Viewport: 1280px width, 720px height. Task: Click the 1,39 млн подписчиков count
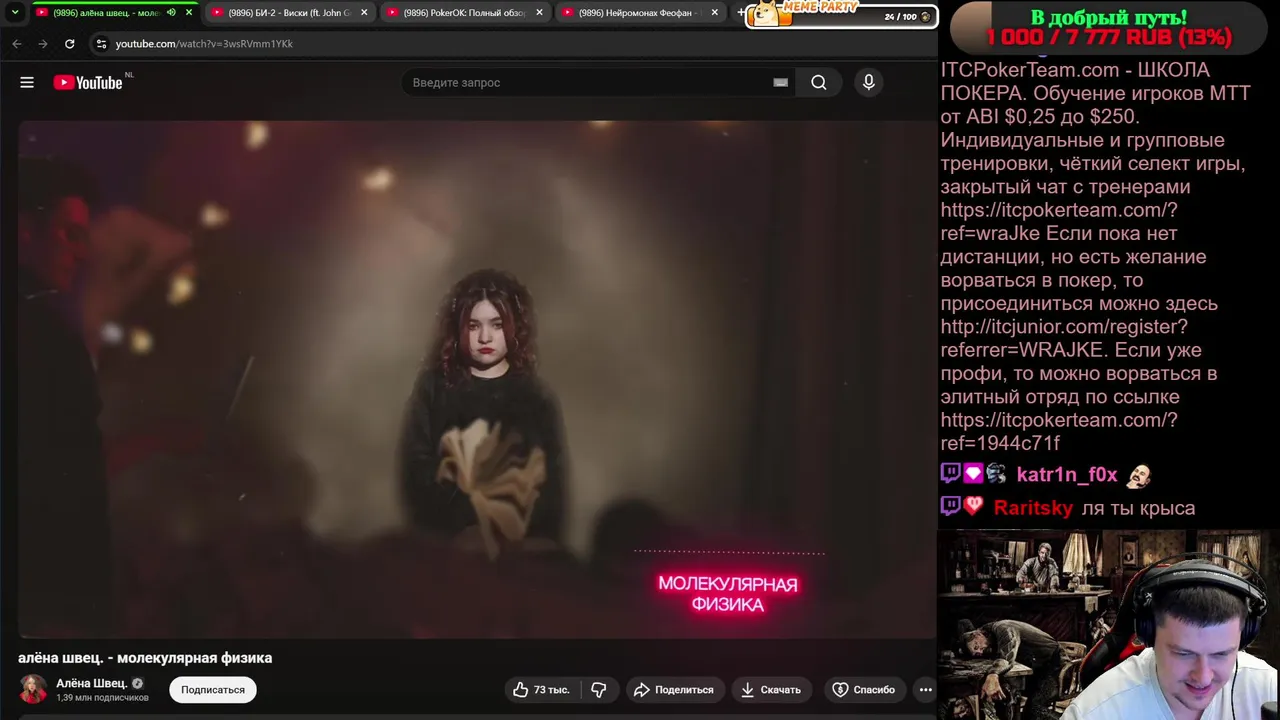[102, 698]
